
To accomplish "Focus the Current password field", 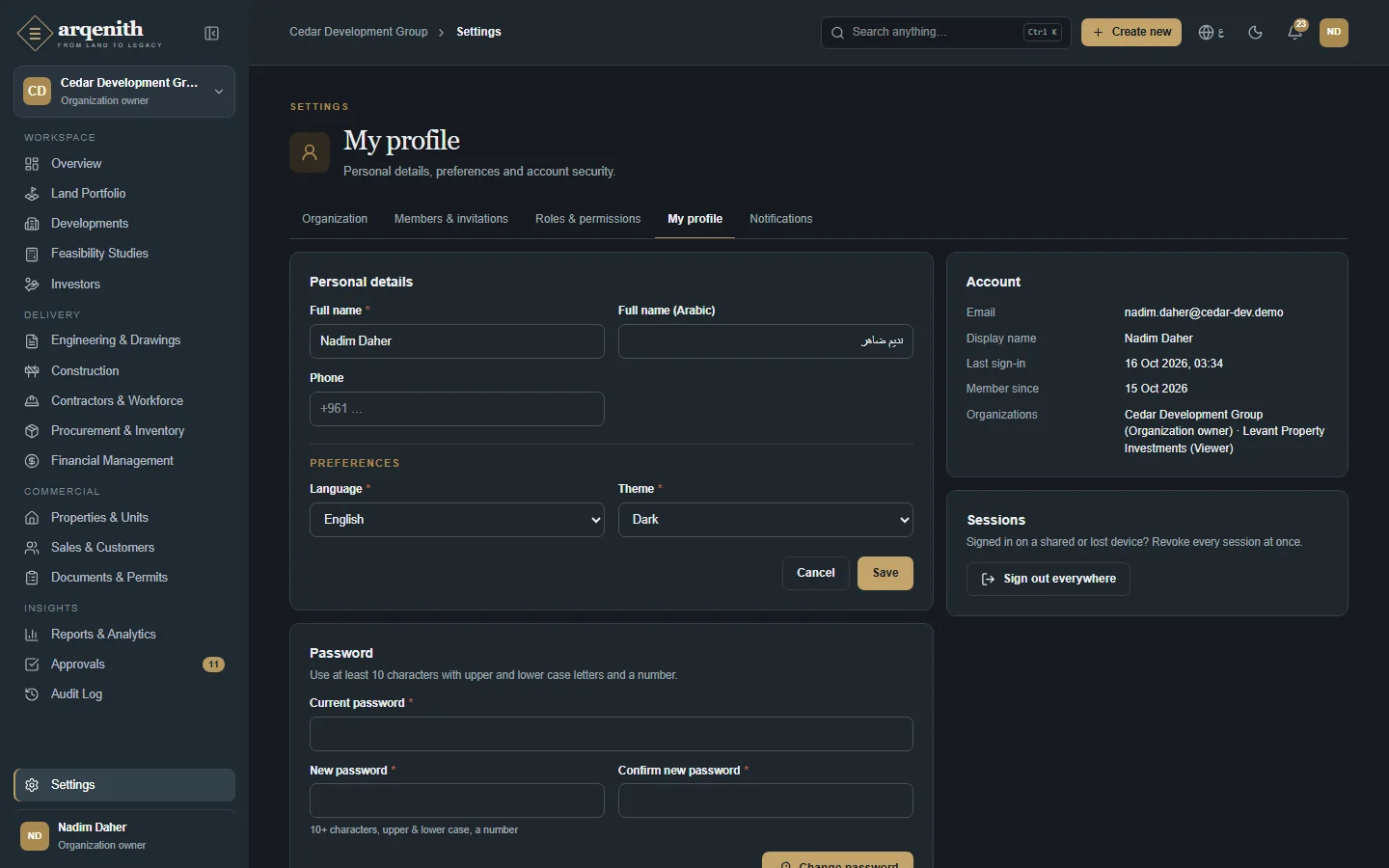I will click(x=612, y=734).
